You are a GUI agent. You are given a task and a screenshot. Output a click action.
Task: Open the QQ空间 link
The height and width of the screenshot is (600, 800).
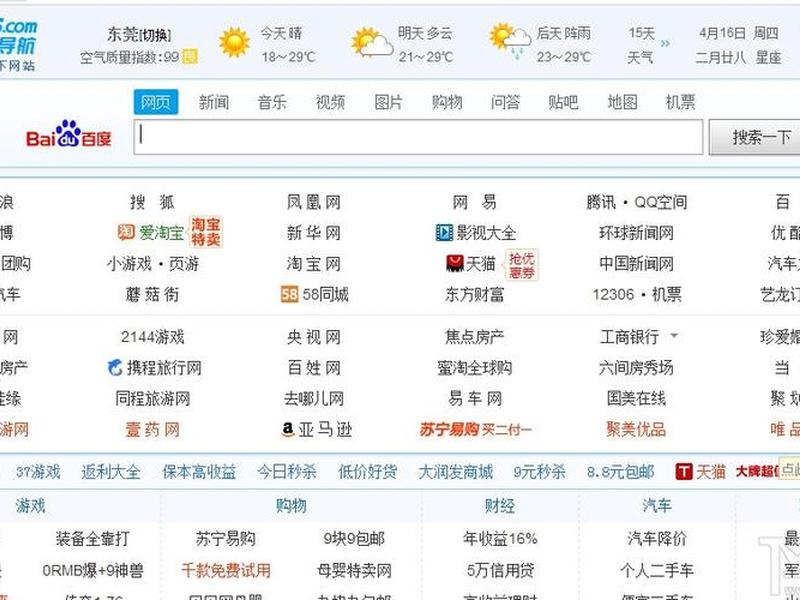click(661, 202)
